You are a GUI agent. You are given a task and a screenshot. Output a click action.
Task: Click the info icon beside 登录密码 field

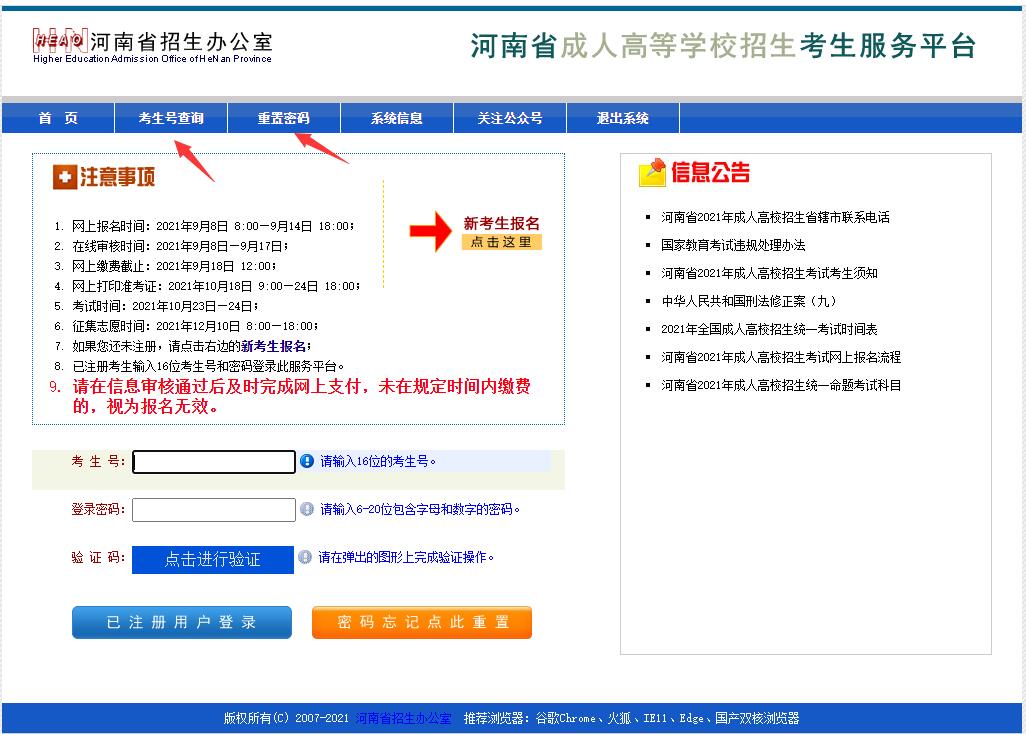click(x=307, y=509)
